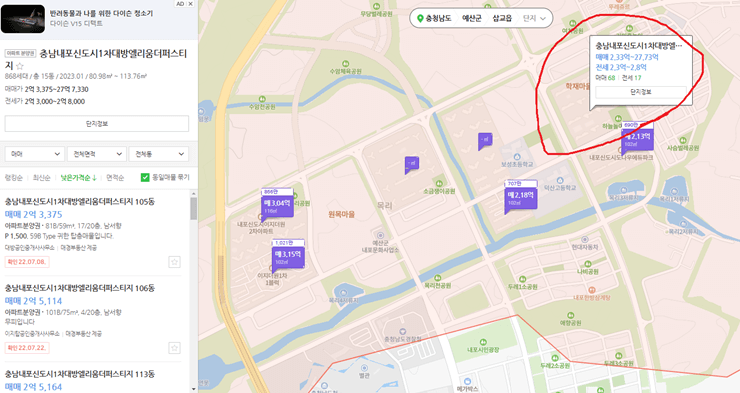Click the 덕산고등학교 school icon
This screenshot has width=740, height=393.
click(x=560, y=180)
